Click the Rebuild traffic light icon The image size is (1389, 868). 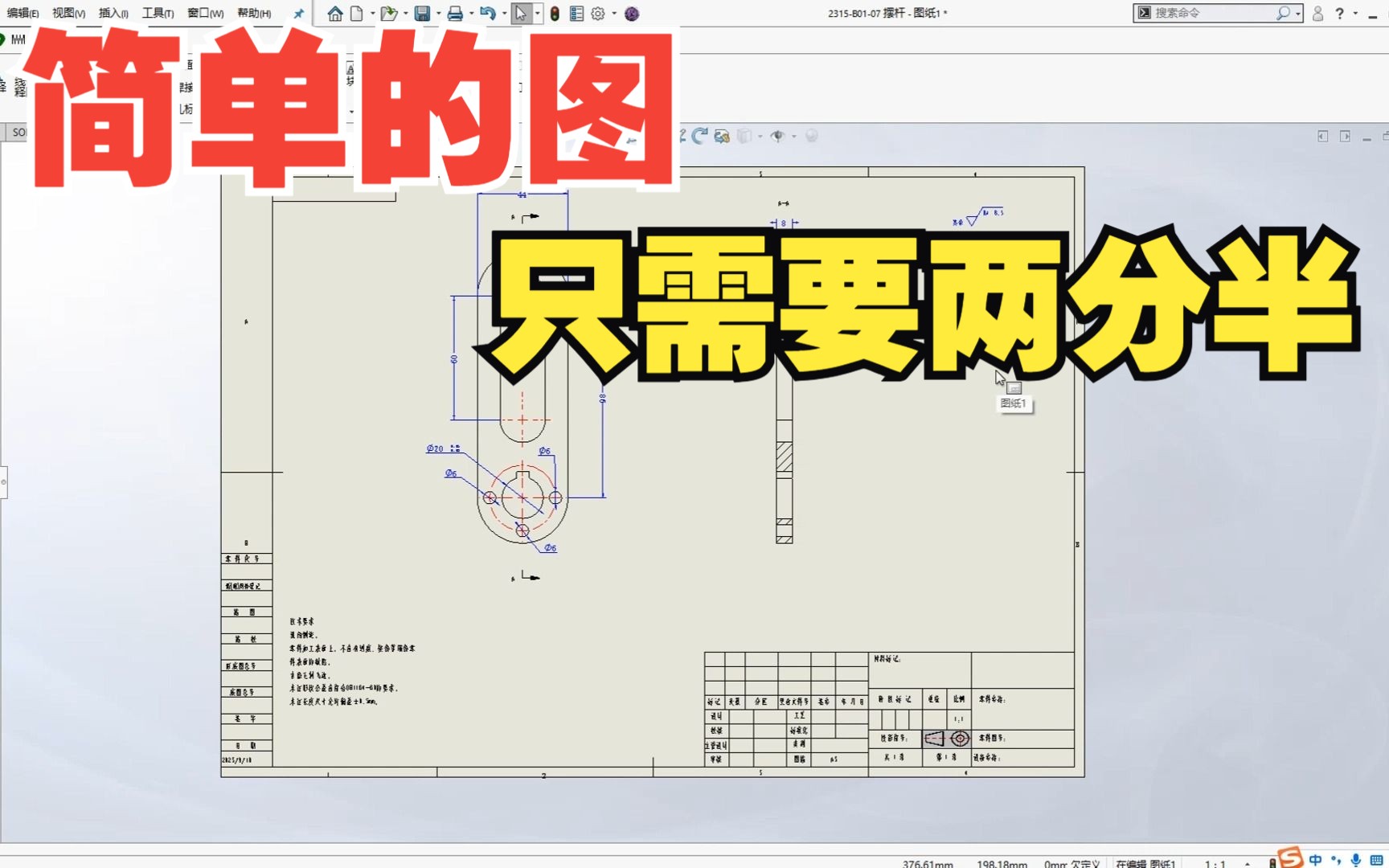(555, 14)
